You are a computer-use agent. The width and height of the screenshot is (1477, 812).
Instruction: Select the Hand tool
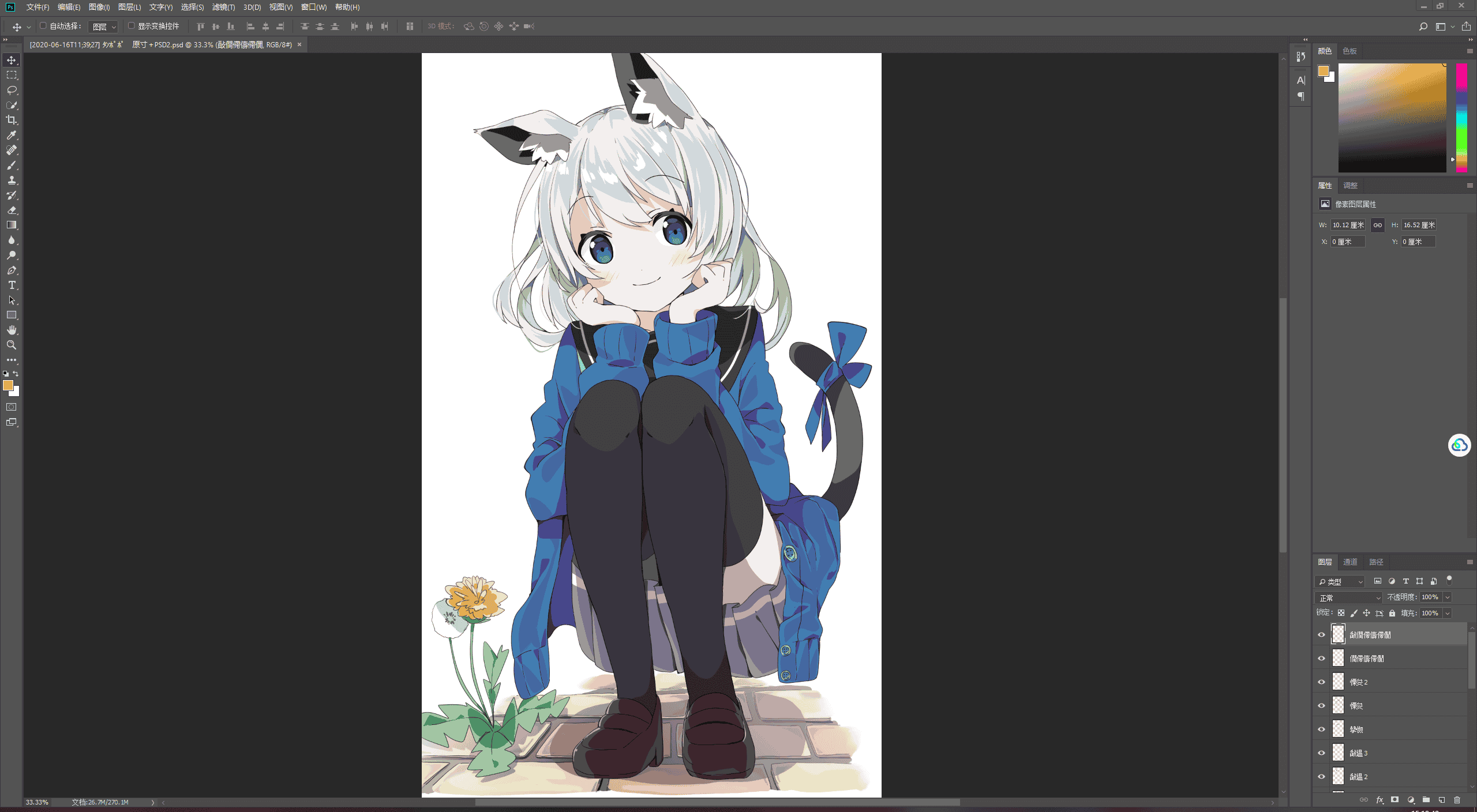coord(12,330)
